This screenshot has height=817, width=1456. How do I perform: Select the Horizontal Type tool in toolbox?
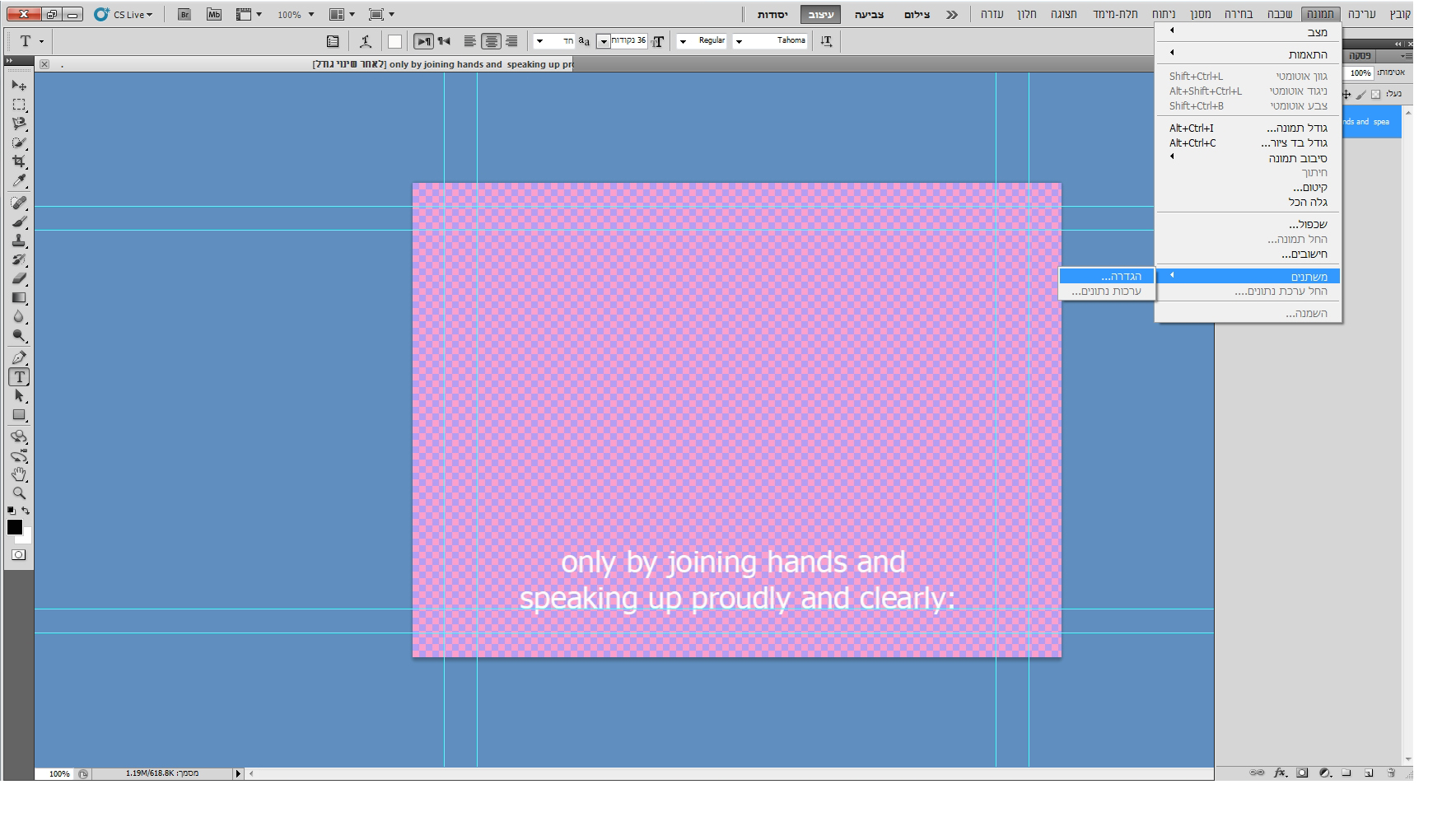click(x=19, y=376)
